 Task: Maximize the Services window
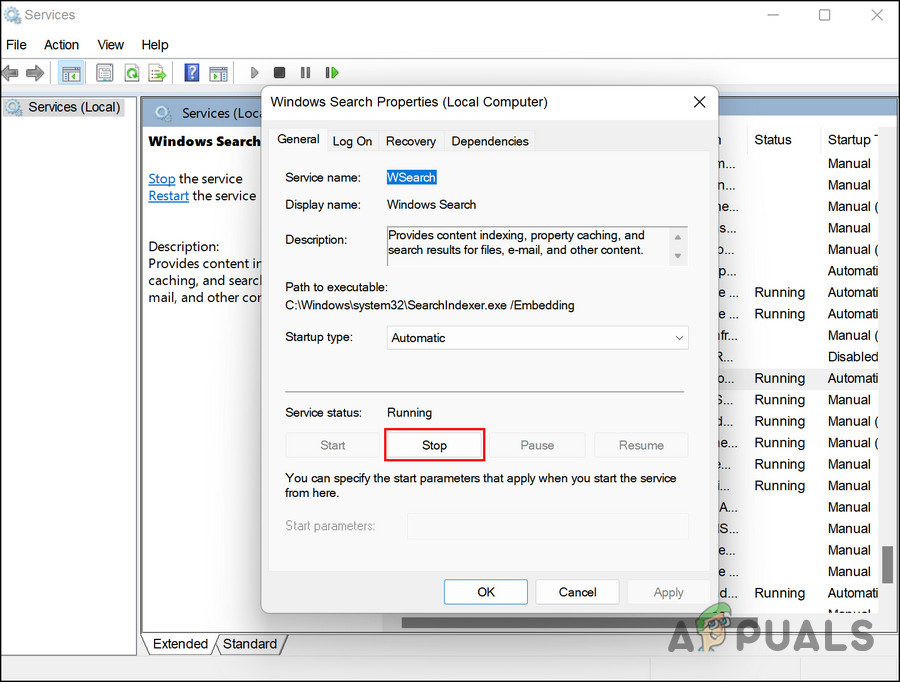click(824, 15)
